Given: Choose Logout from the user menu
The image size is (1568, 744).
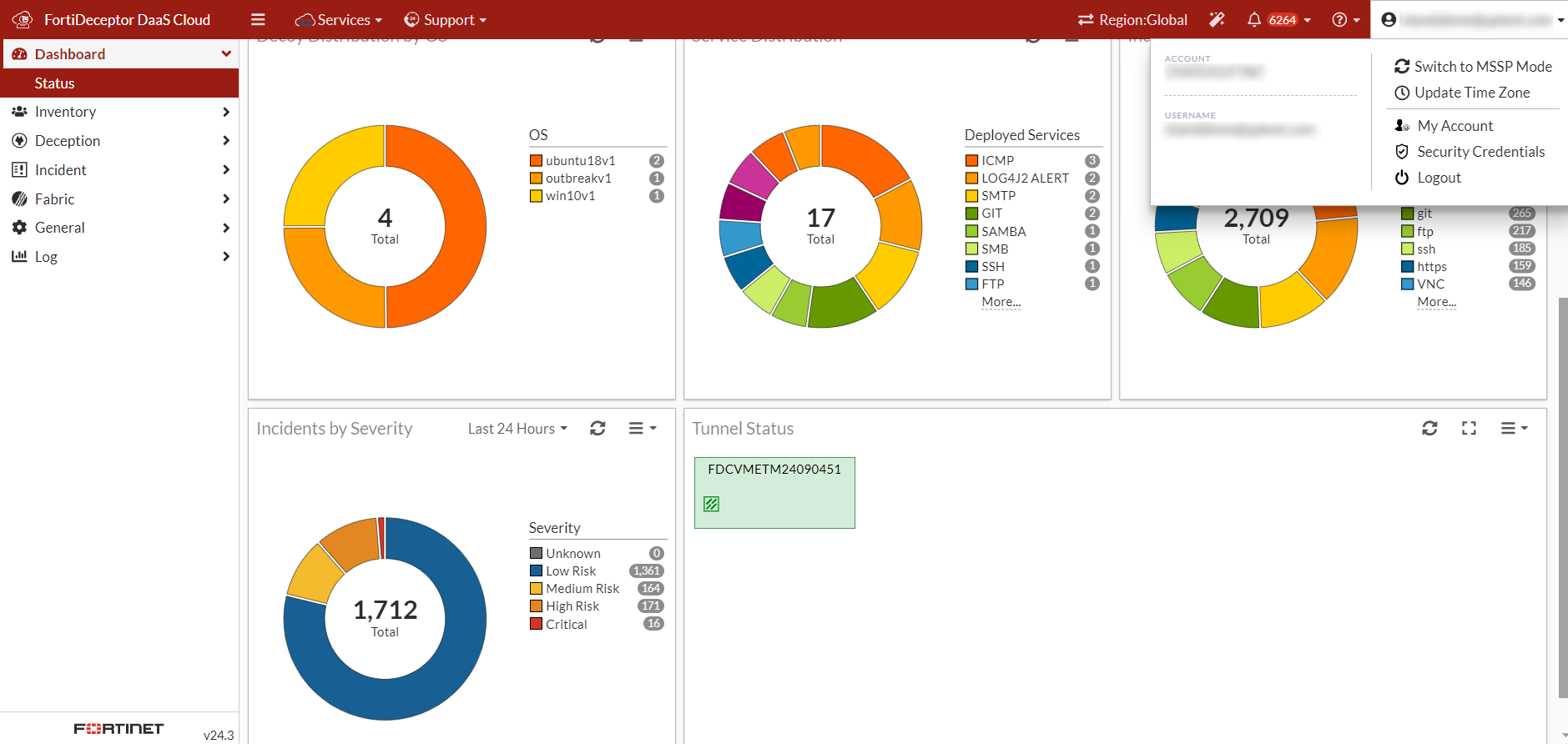Looking at the screenshot, I should pos(1439,177).
